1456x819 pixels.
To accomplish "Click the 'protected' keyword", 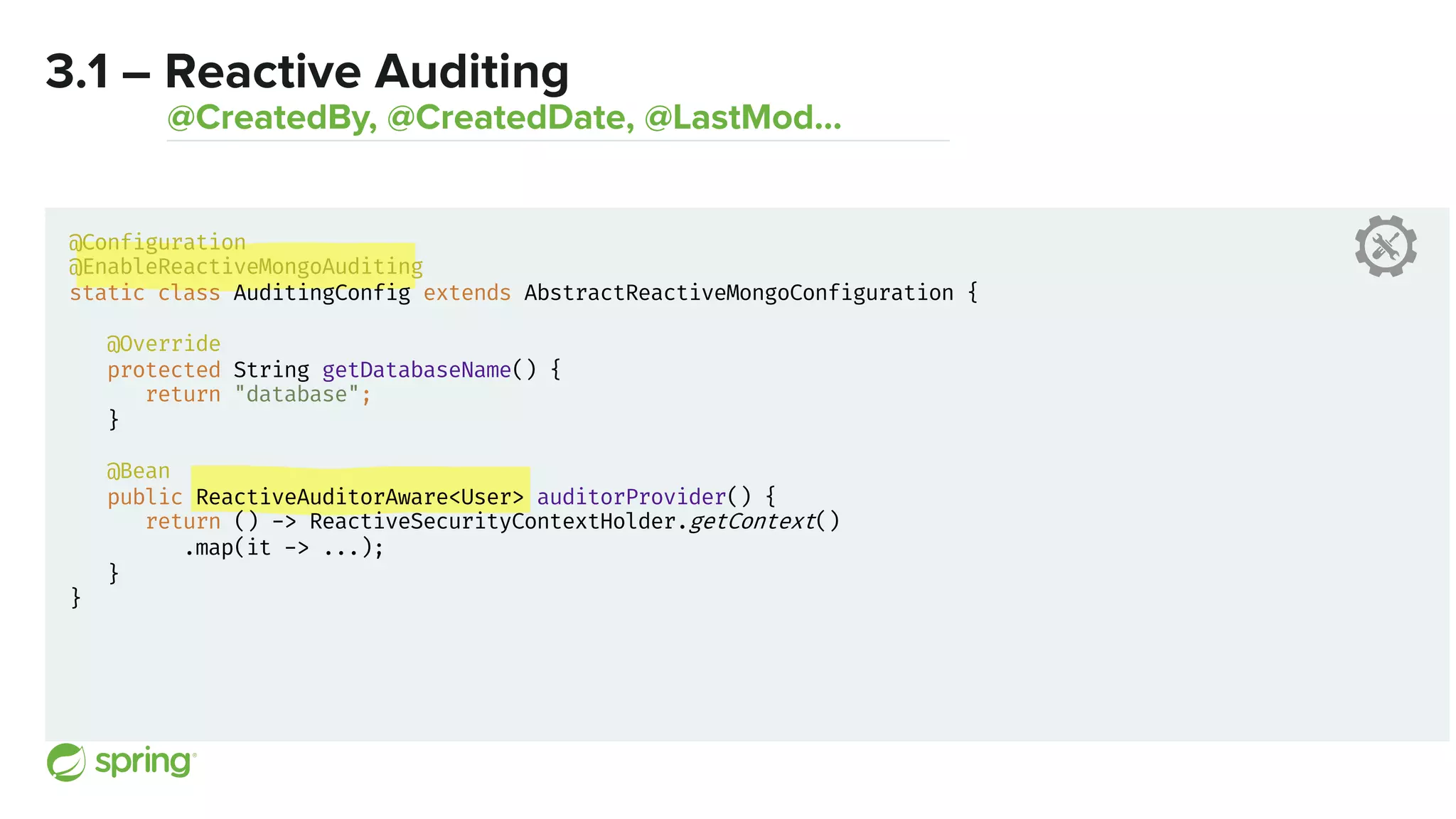I will [x=164, y=370].
